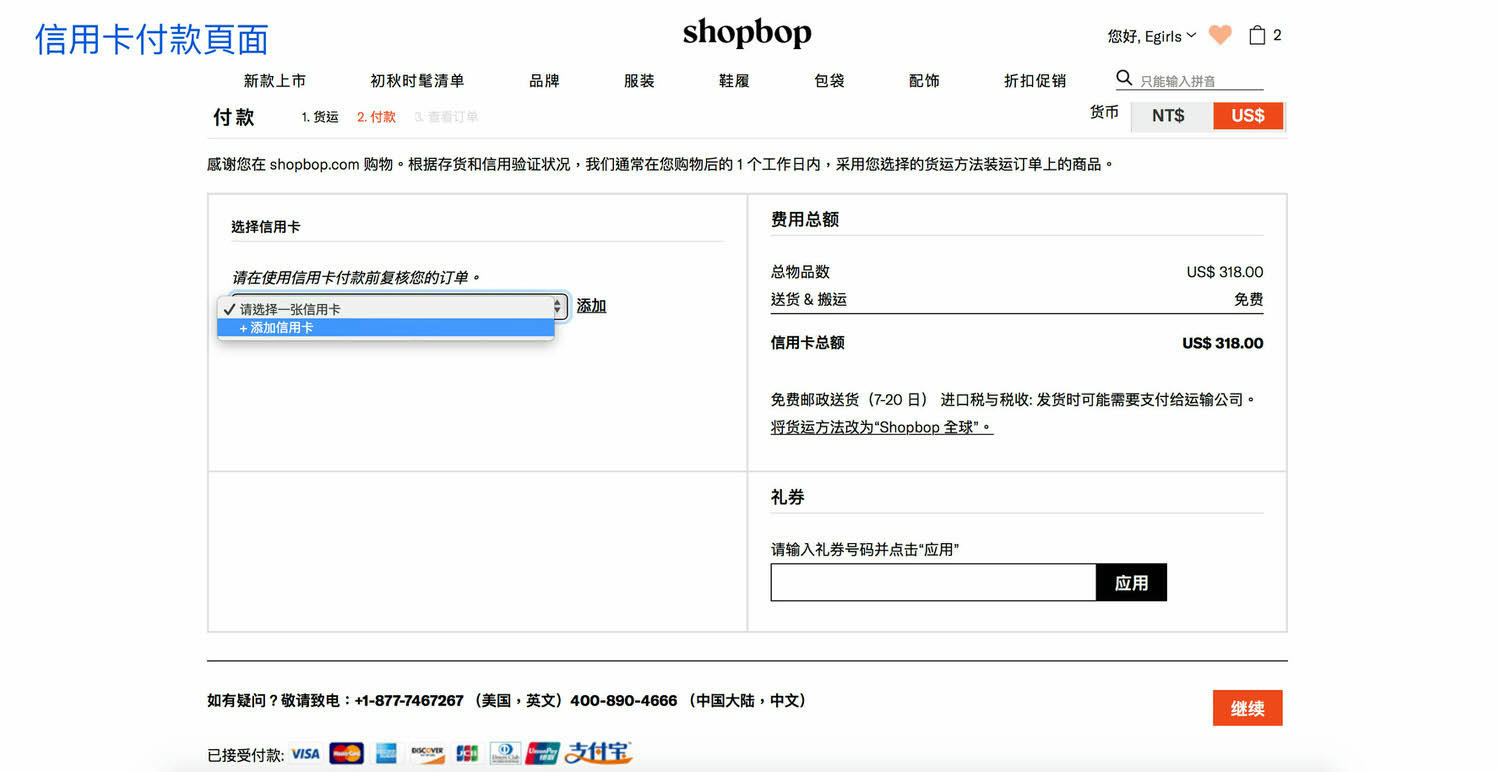Click the MasterCard payment icon
This screenshot has width=1500, height=772.
[346, 753]
